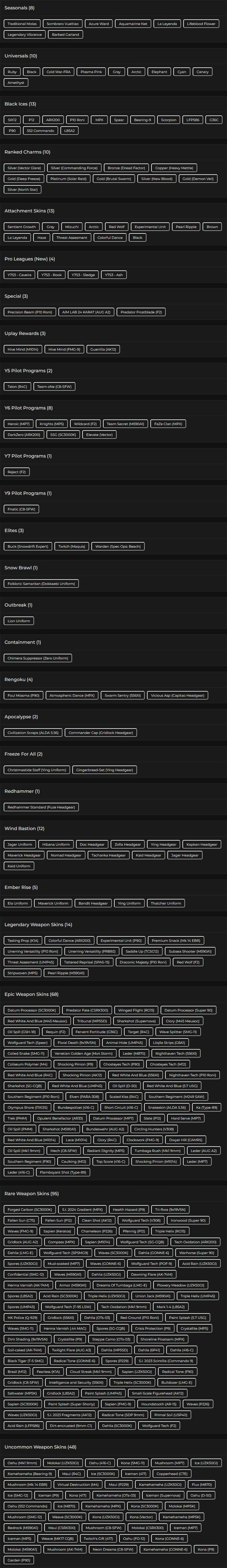227x1568 pixels.
Task: Open the Y7S3 - Caveira Pro League tag
Action: pyautogui.click(x=19, y=274)
